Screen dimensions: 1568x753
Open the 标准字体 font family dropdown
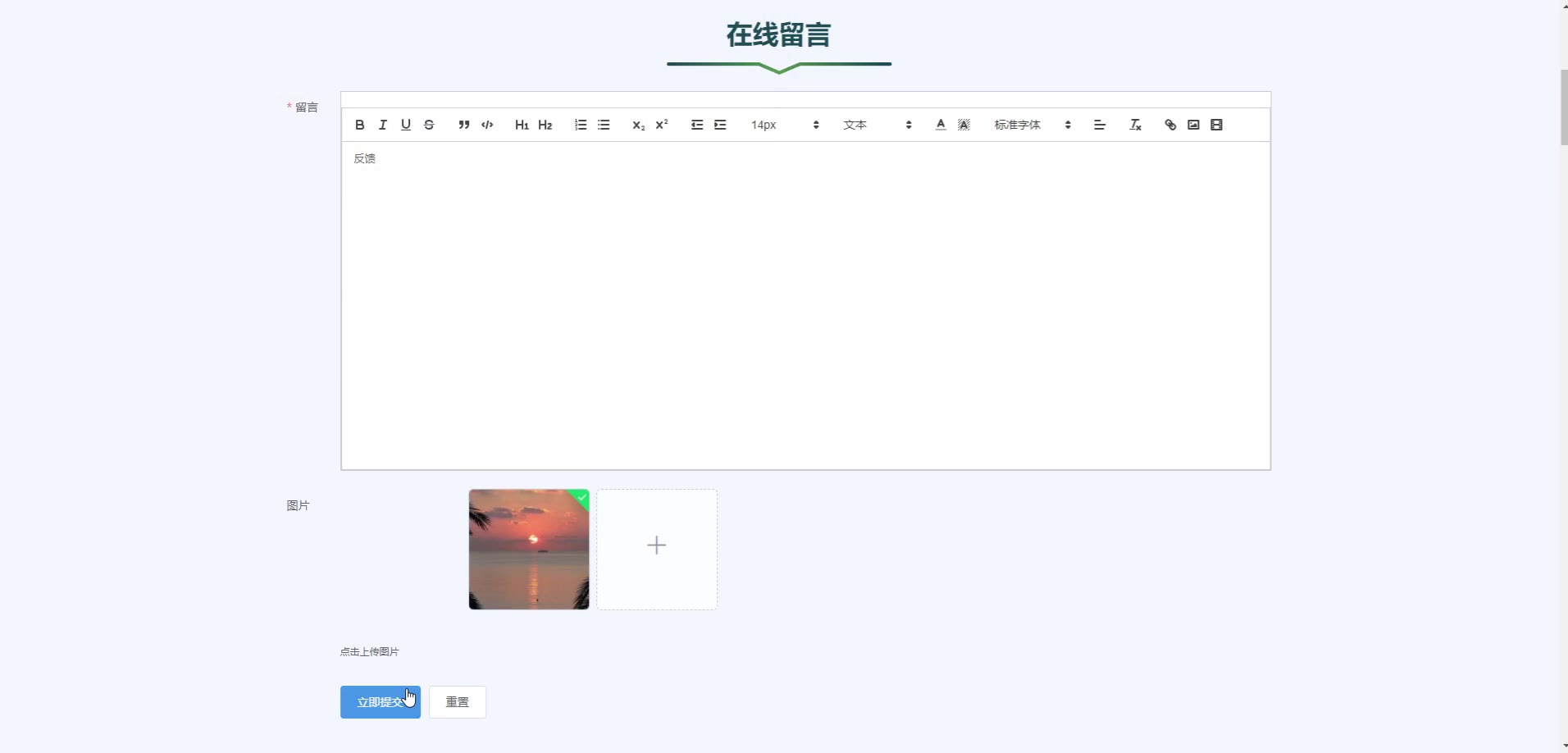click(x=1032, y=125)
